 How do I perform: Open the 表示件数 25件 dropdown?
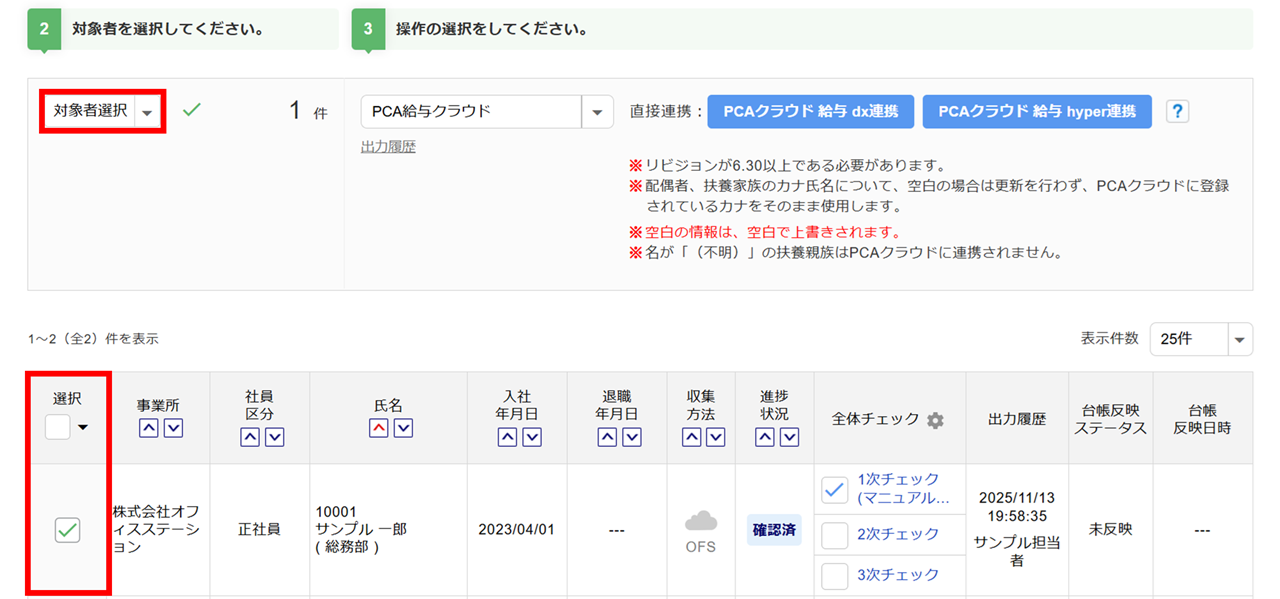(x=1240, y=339)
